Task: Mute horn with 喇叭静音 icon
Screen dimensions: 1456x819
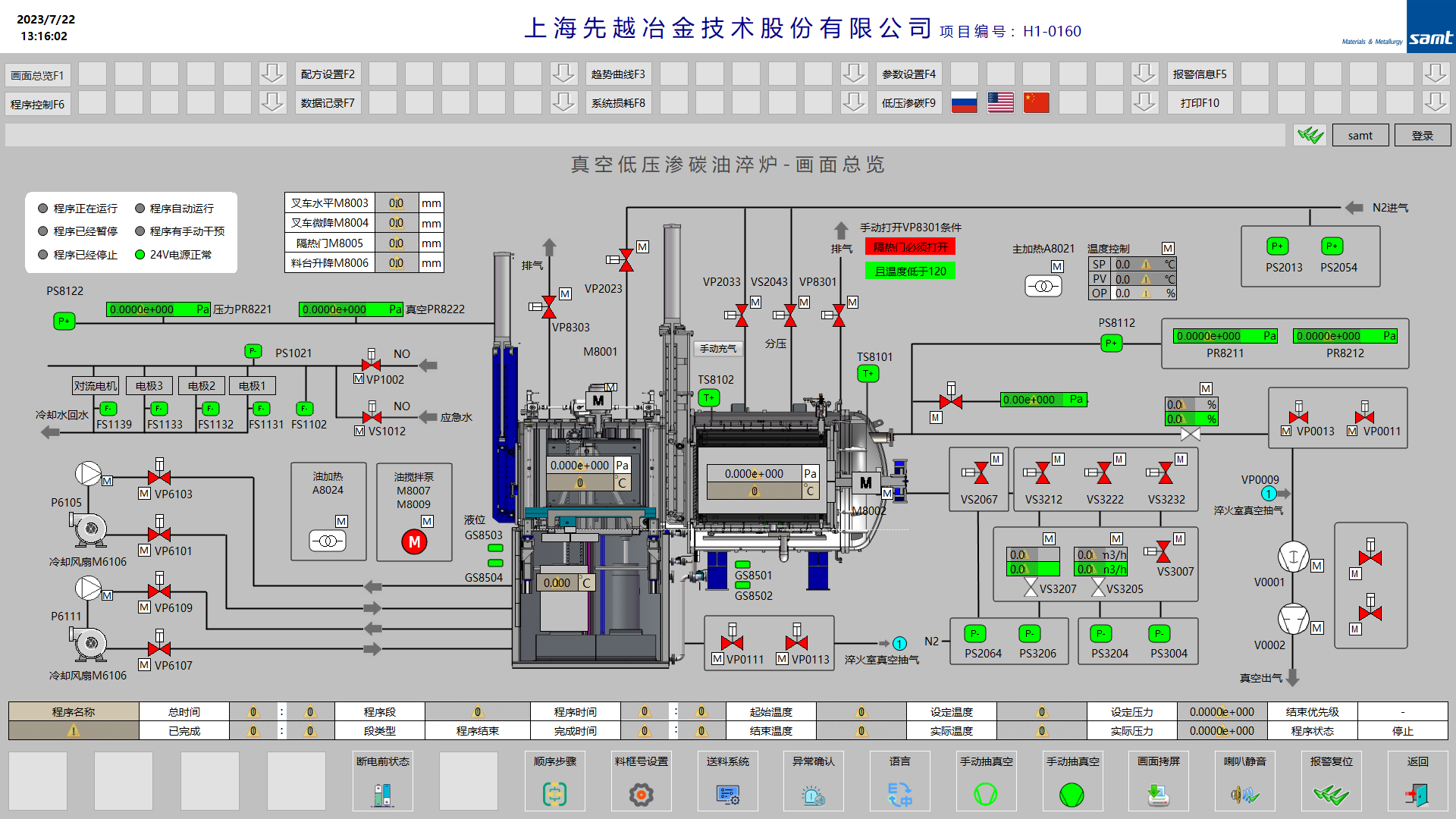Action: tap(1245, 793)
